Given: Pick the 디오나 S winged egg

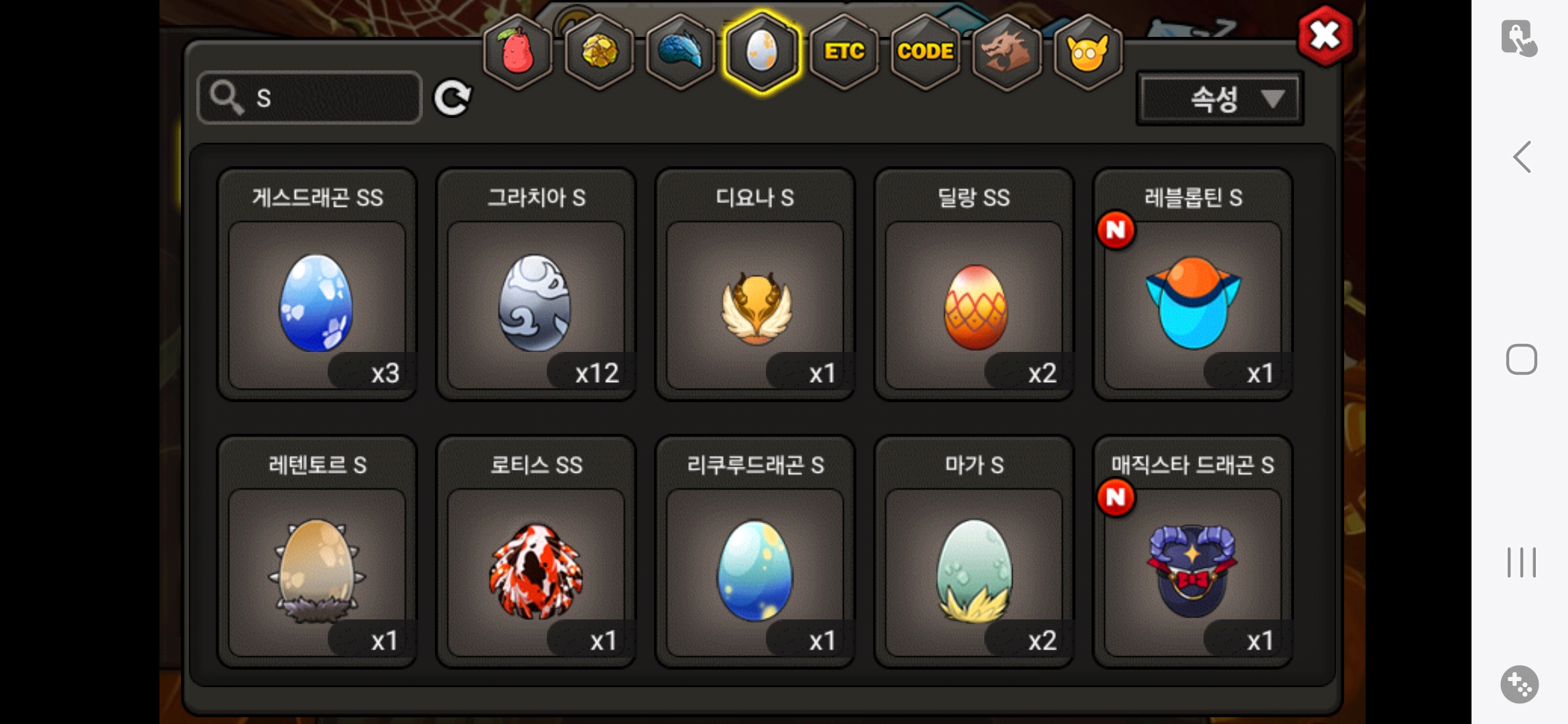Looking at the screenshot, I should point(755,284).
